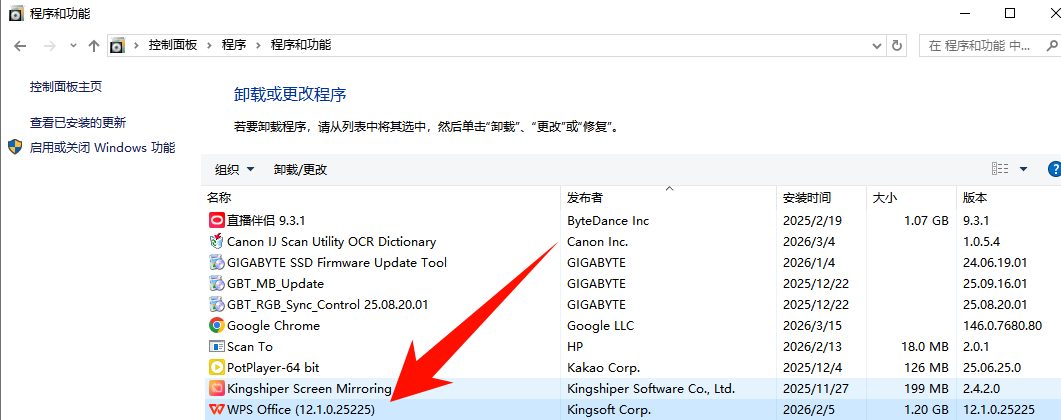Select 控制面板 in the breadcrumb path

tap(173, 45)
